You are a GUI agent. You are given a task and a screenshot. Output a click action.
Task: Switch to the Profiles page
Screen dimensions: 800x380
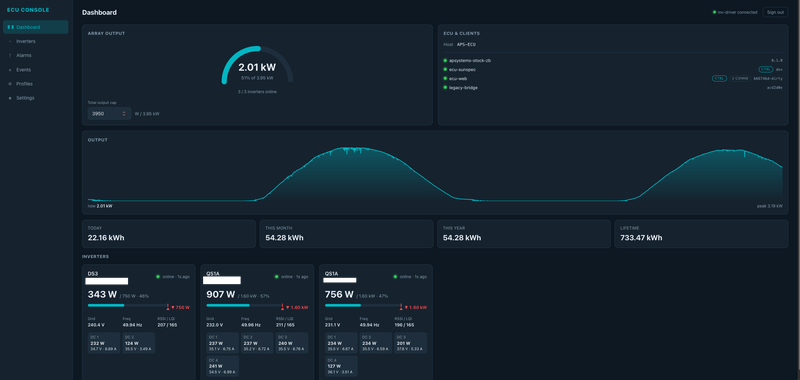pos(35,84)
